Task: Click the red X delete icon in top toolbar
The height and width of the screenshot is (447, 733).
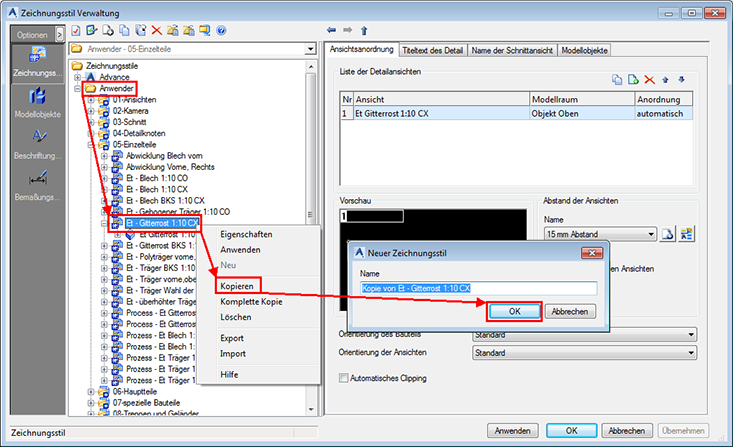Action: click(x=157, y=31)
